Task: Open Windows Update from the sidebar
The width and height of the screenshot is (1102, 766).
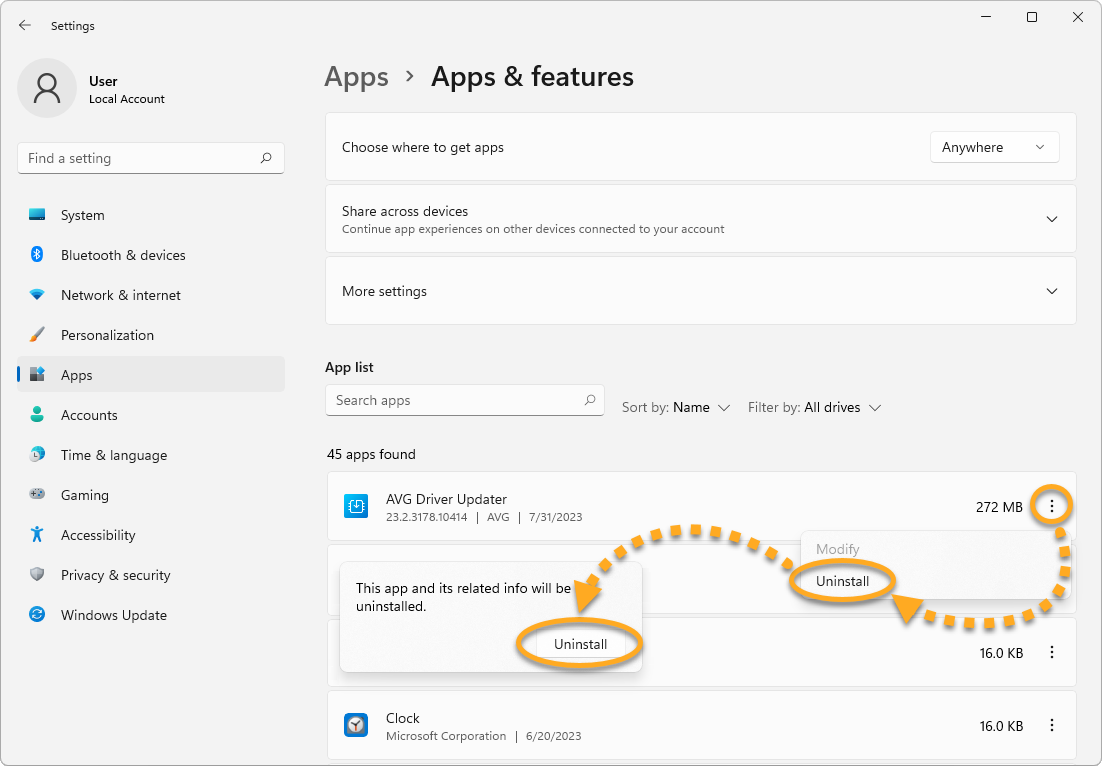Action: click(x=113, y=615)
